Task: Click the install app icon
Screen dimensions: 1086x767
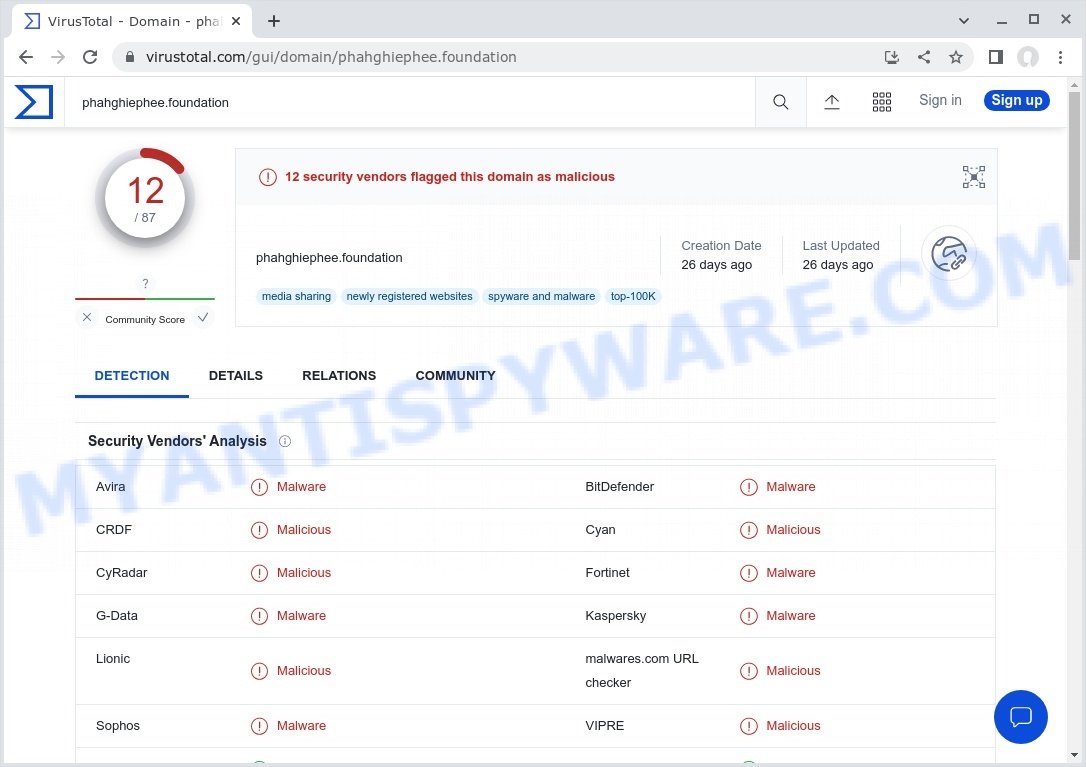Action: pyautogui.click(x=891, y=57)
